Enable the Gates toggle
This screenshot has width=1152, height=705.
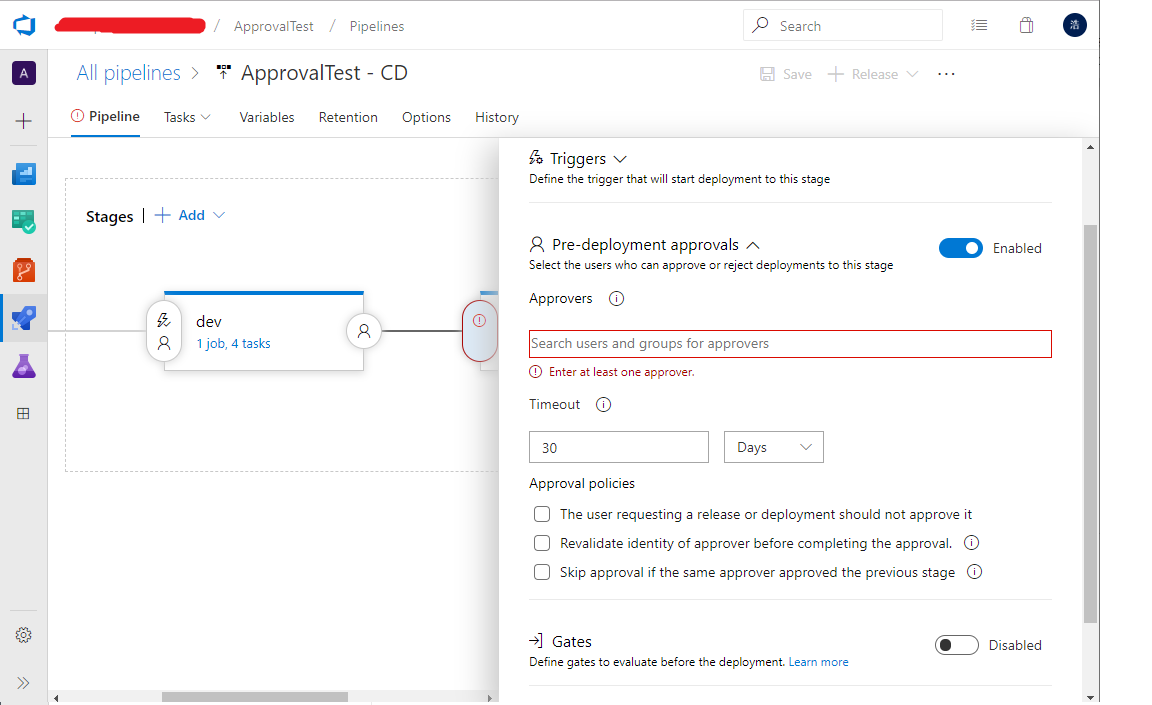957,645
